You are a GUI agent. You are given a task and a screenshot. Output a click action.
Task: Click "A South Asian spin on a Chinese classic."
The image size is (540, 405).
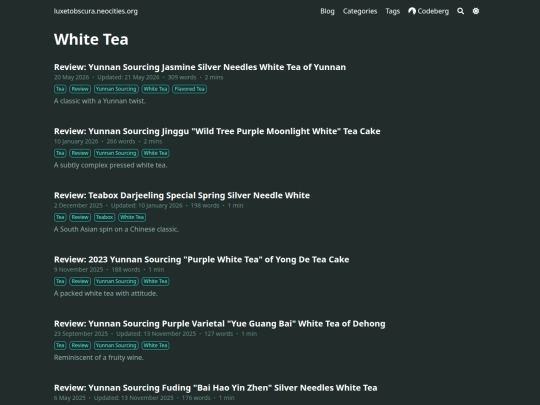coord(116,229)
